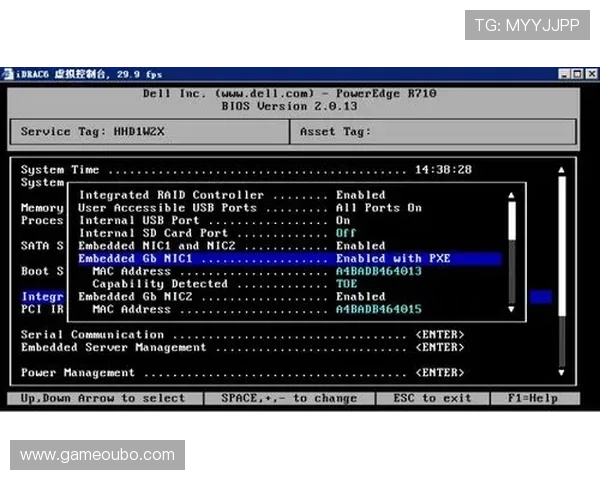600x480 pixels.
Task: Minimize the iDRAC6 virtual console window
Action: click(x=565, y=74)
